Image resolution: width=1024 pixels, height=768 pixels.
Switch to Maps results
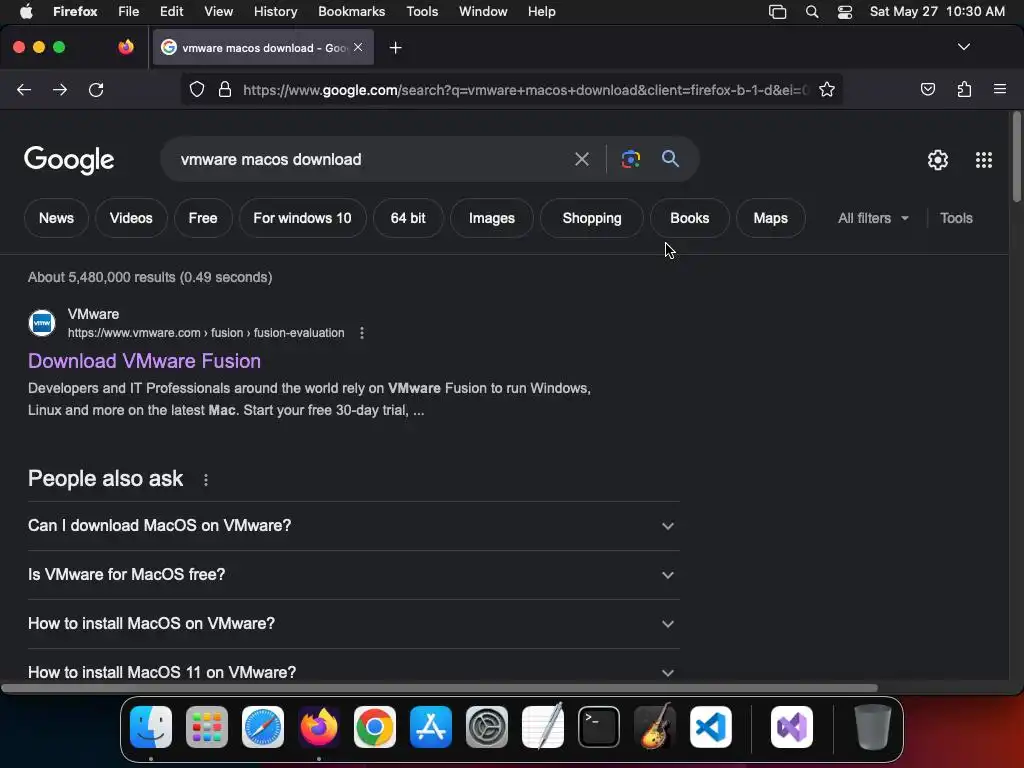tap(771, 218)
